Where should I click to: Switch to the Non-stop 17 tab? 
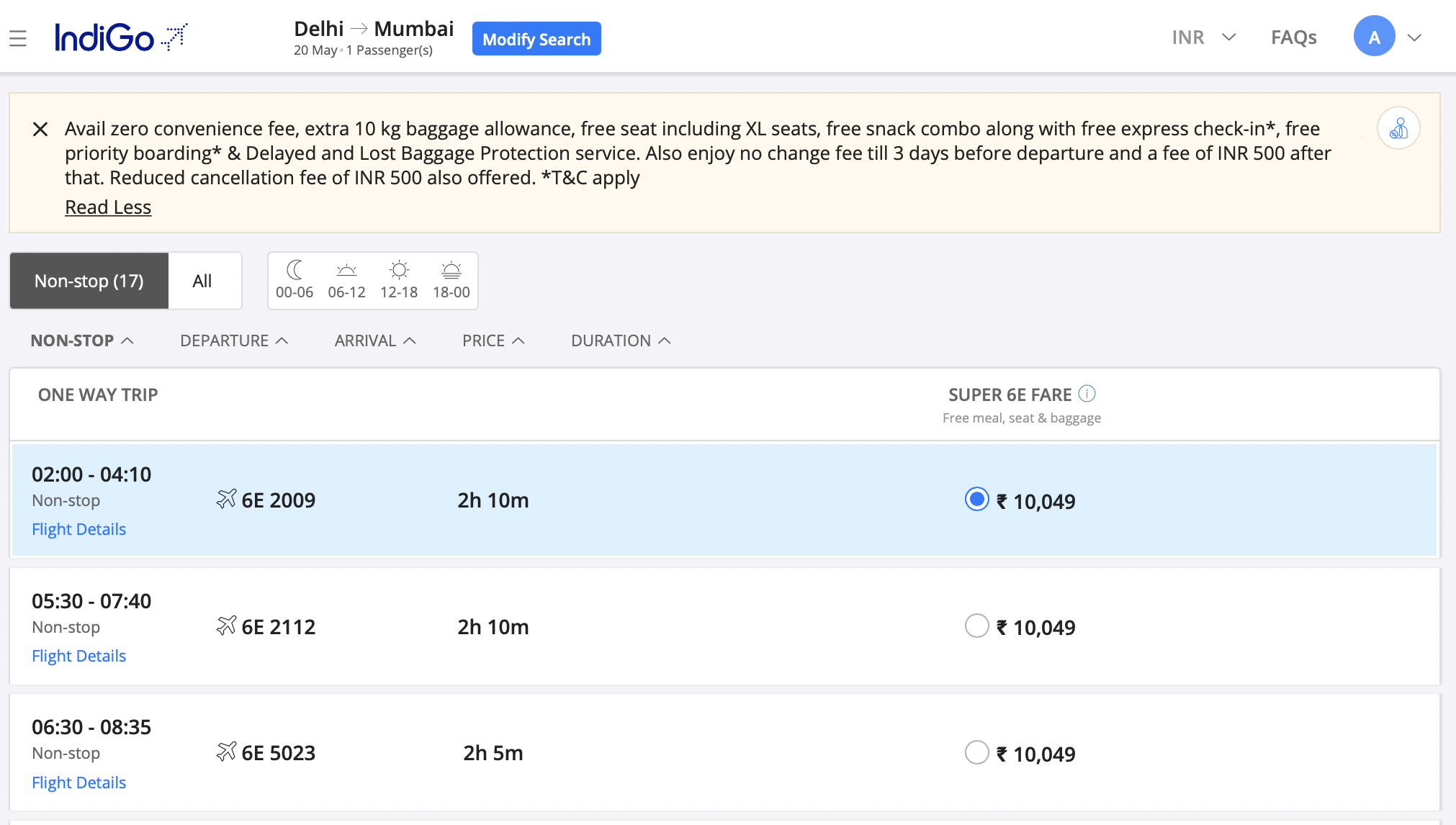click(89, 280)
